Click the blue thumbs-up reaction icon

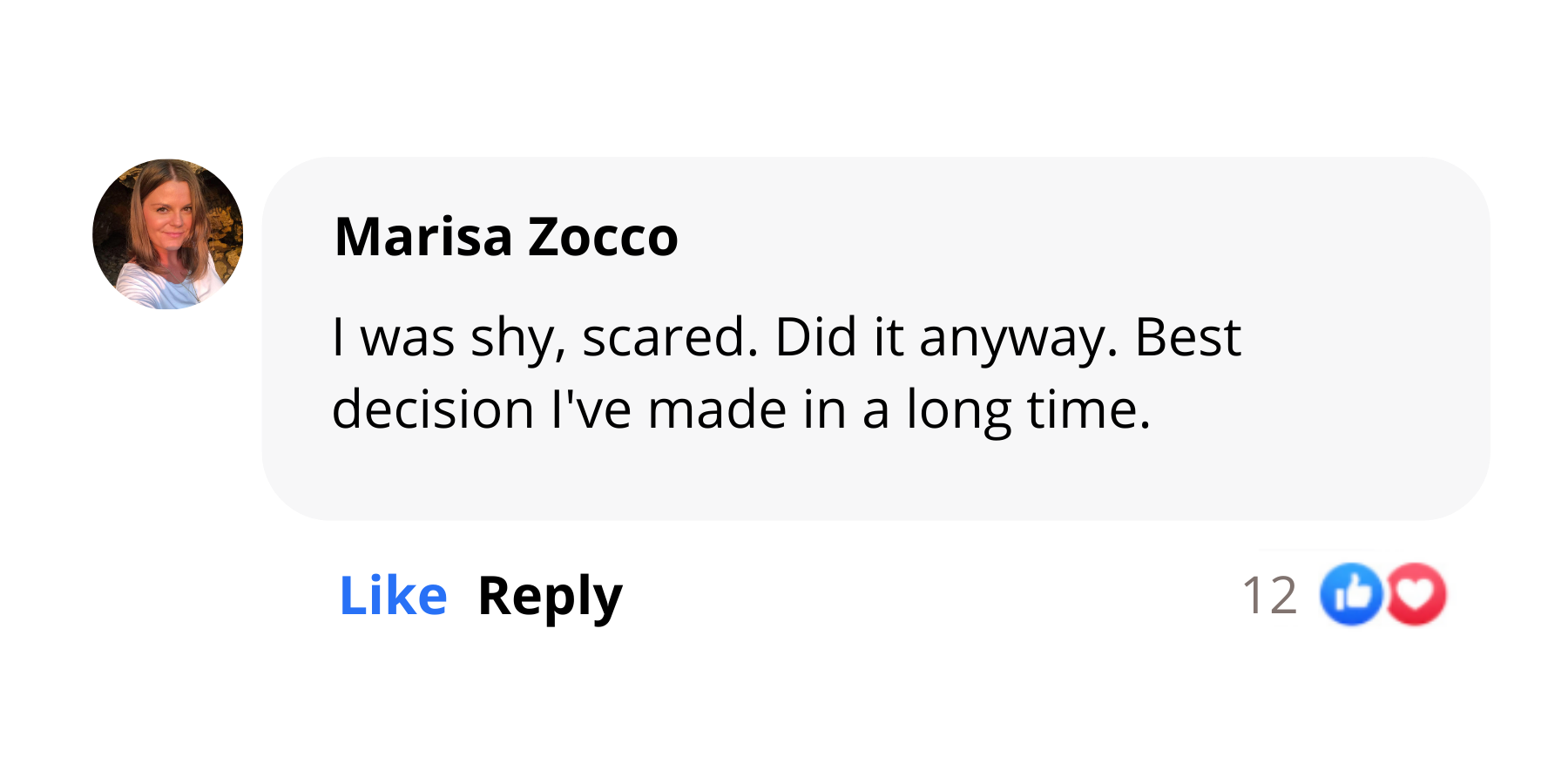1351,595
